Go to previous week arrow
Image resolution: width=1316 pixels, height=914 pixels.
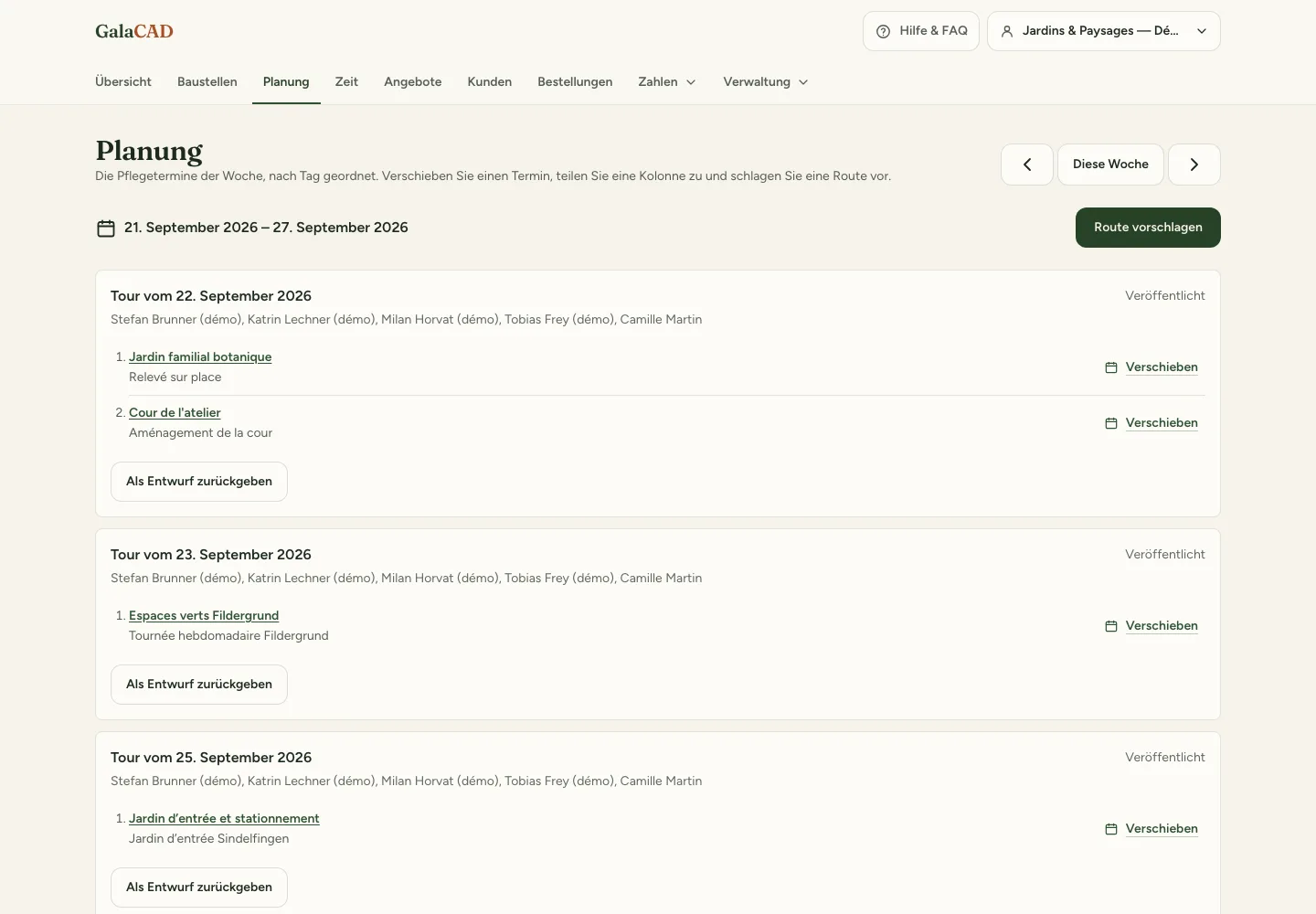tap(1027, 165)
